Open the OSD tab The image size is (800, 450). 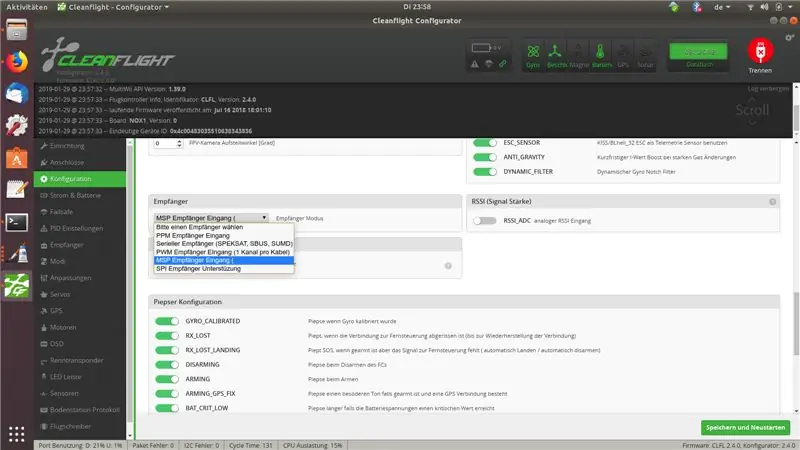click(x=80, y=344)
